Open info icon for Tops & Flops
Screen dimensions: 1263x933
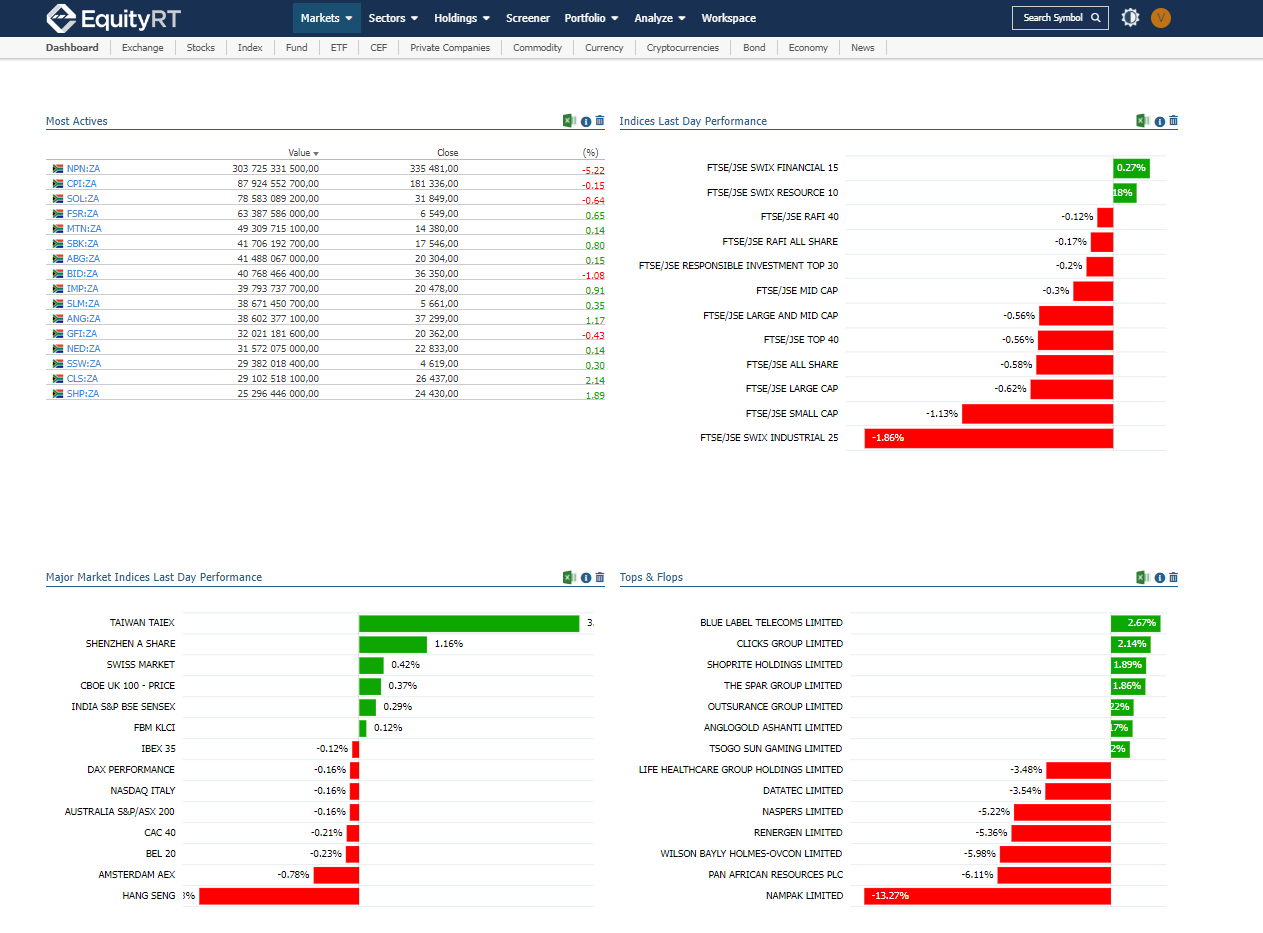pos(1160,577)
